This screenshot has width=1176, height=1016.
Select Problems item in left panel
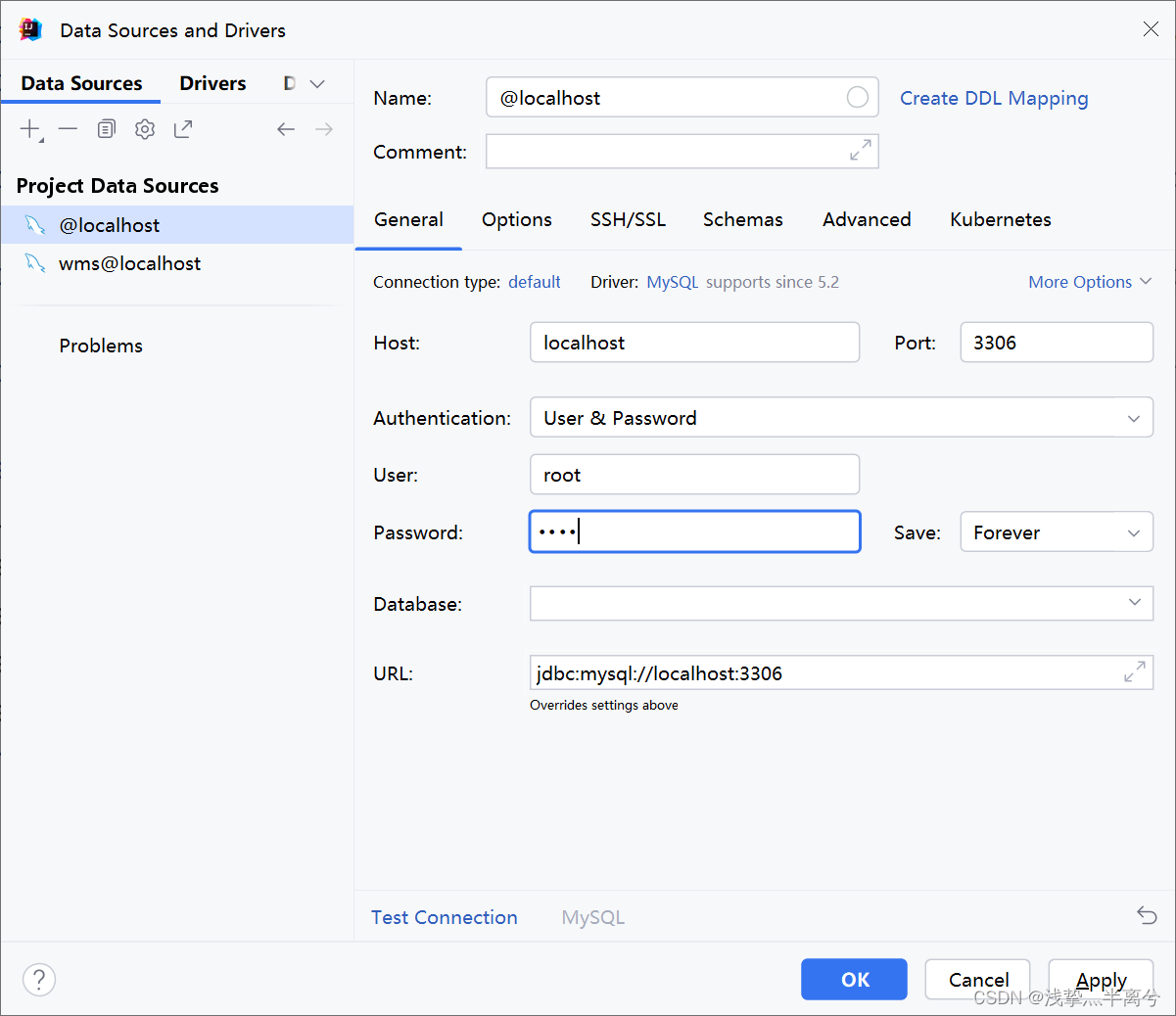[x=101, y=346]
